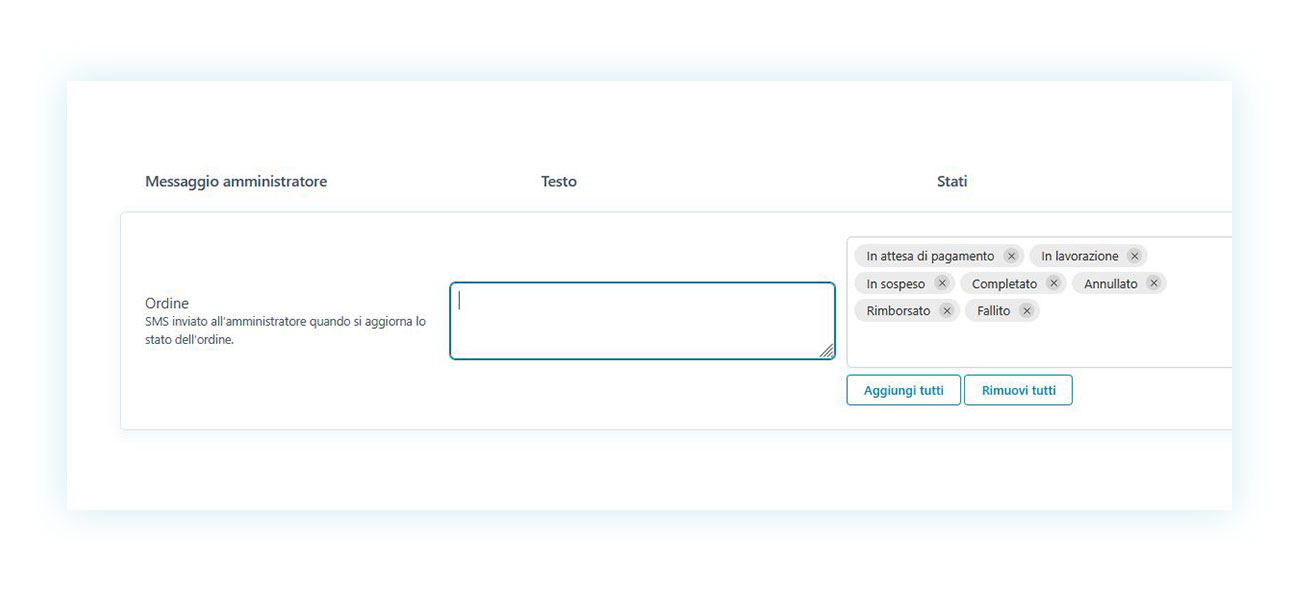Click the 'Stati' column header
Image resolution: width=1300 pixels, height=607 pixels.
click(952, 181)
